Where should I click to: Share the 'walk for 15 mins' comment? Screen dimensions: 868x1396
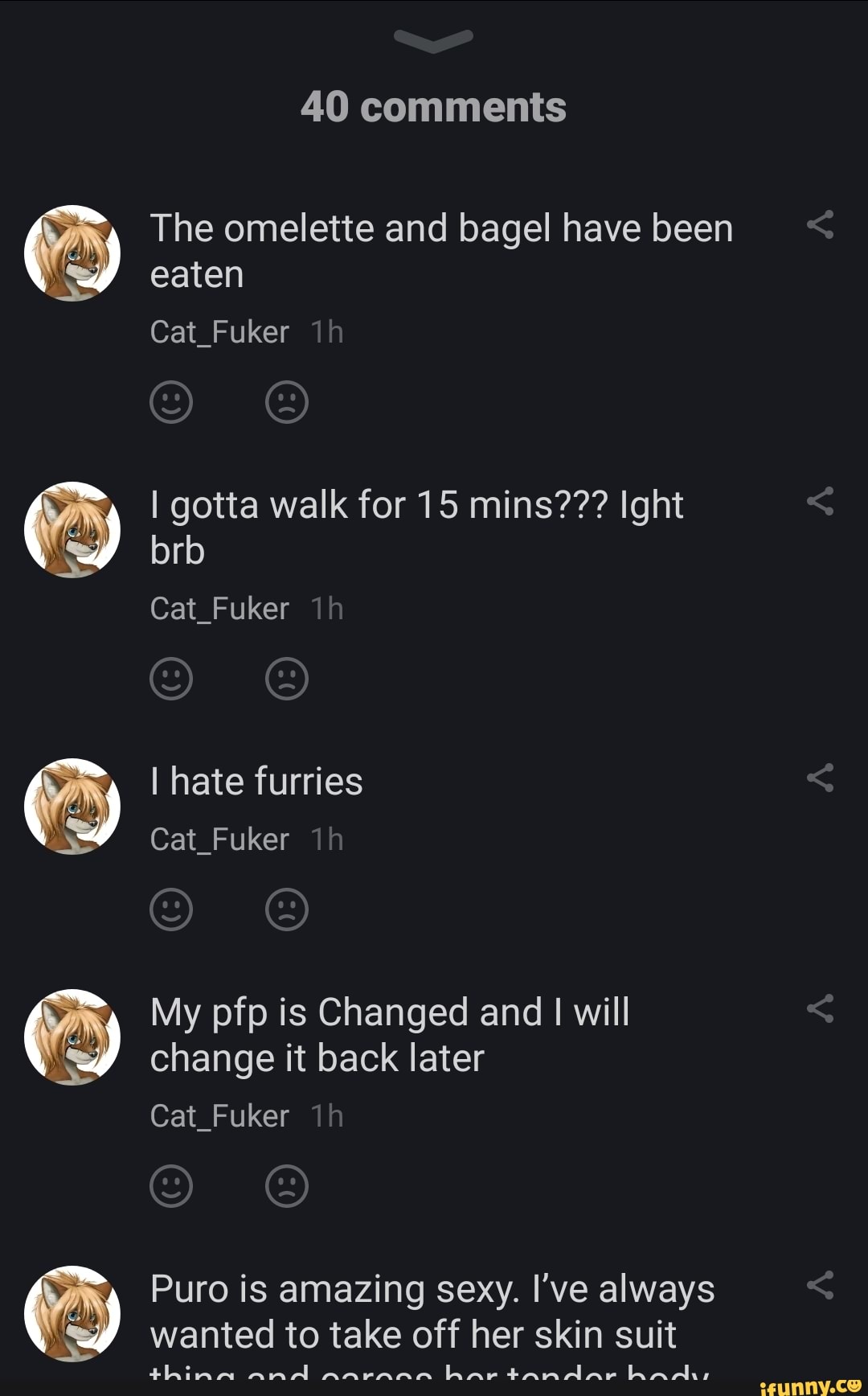click(820, 502)
